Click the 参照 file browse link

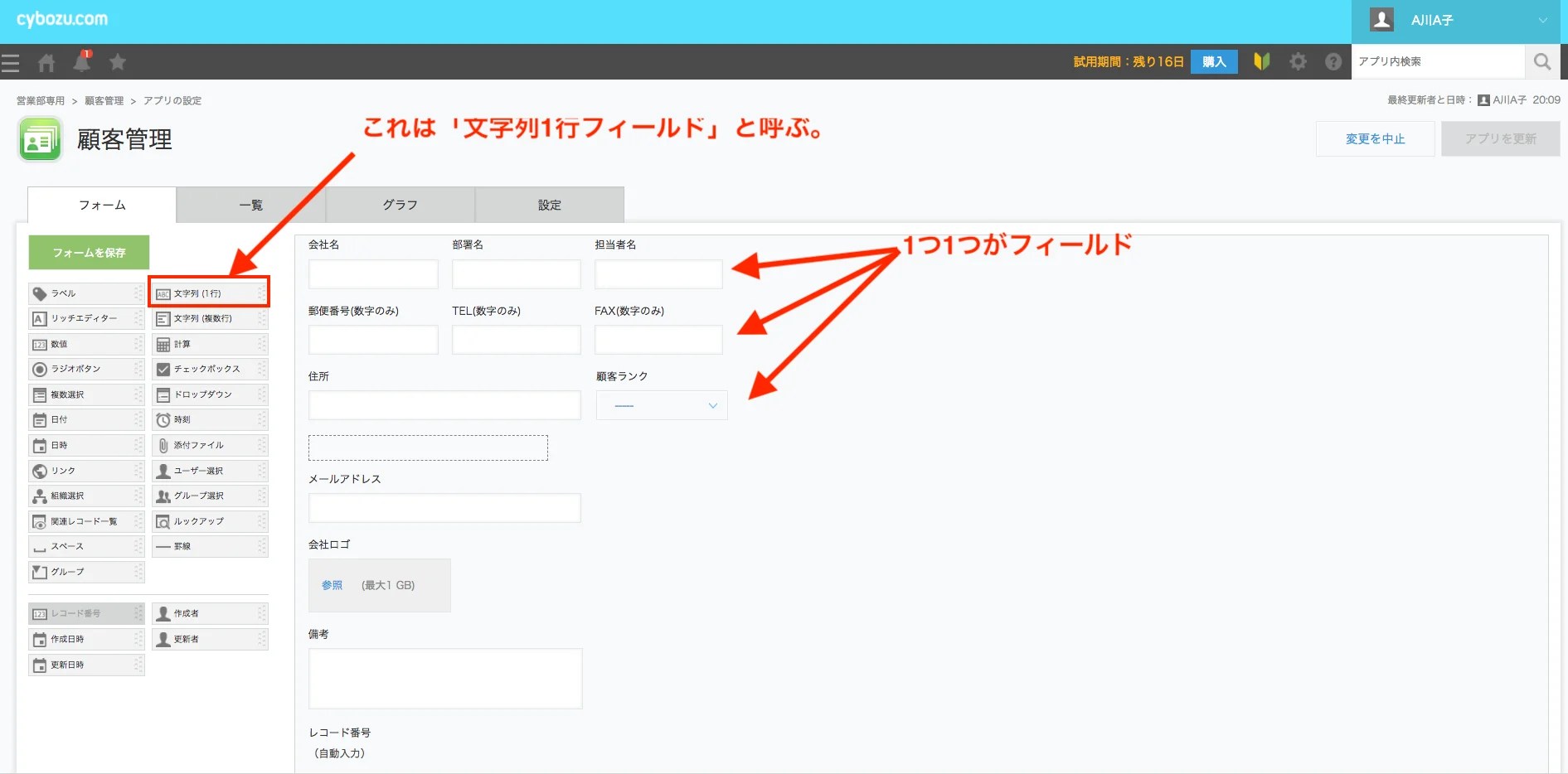332,585
